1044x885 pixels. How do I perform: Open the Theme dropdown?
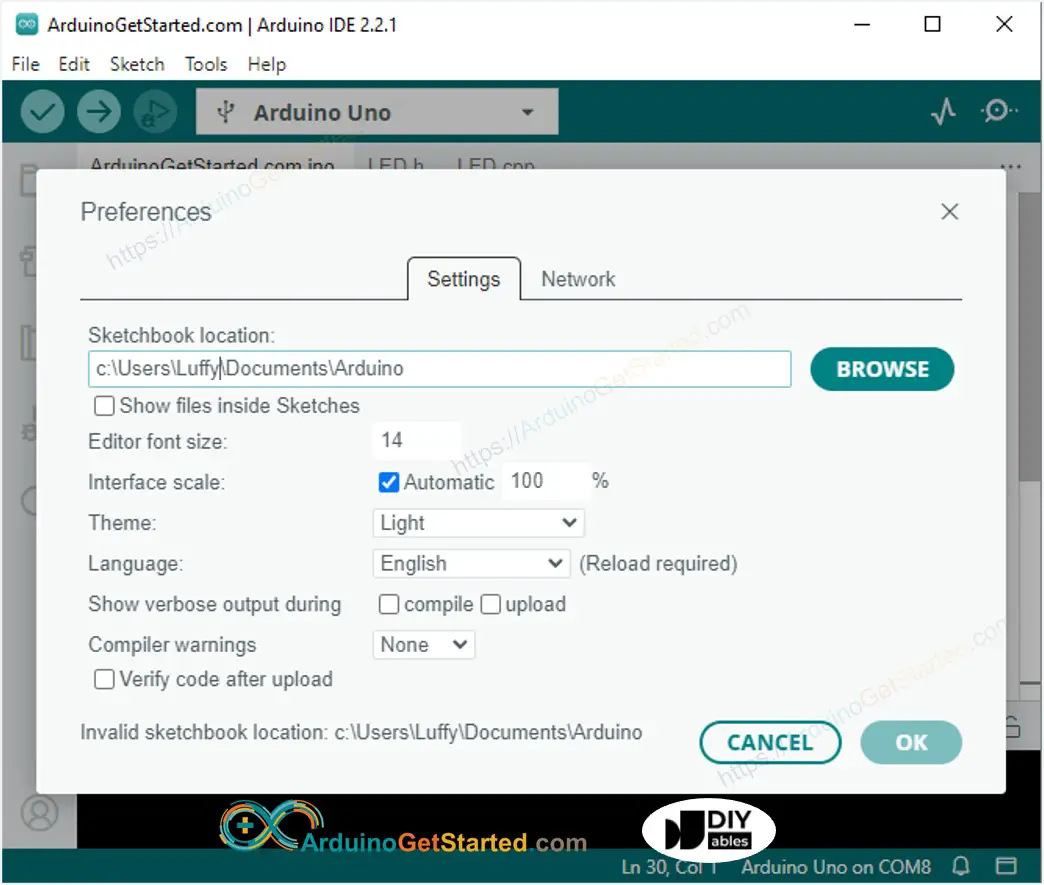(478, 522)
